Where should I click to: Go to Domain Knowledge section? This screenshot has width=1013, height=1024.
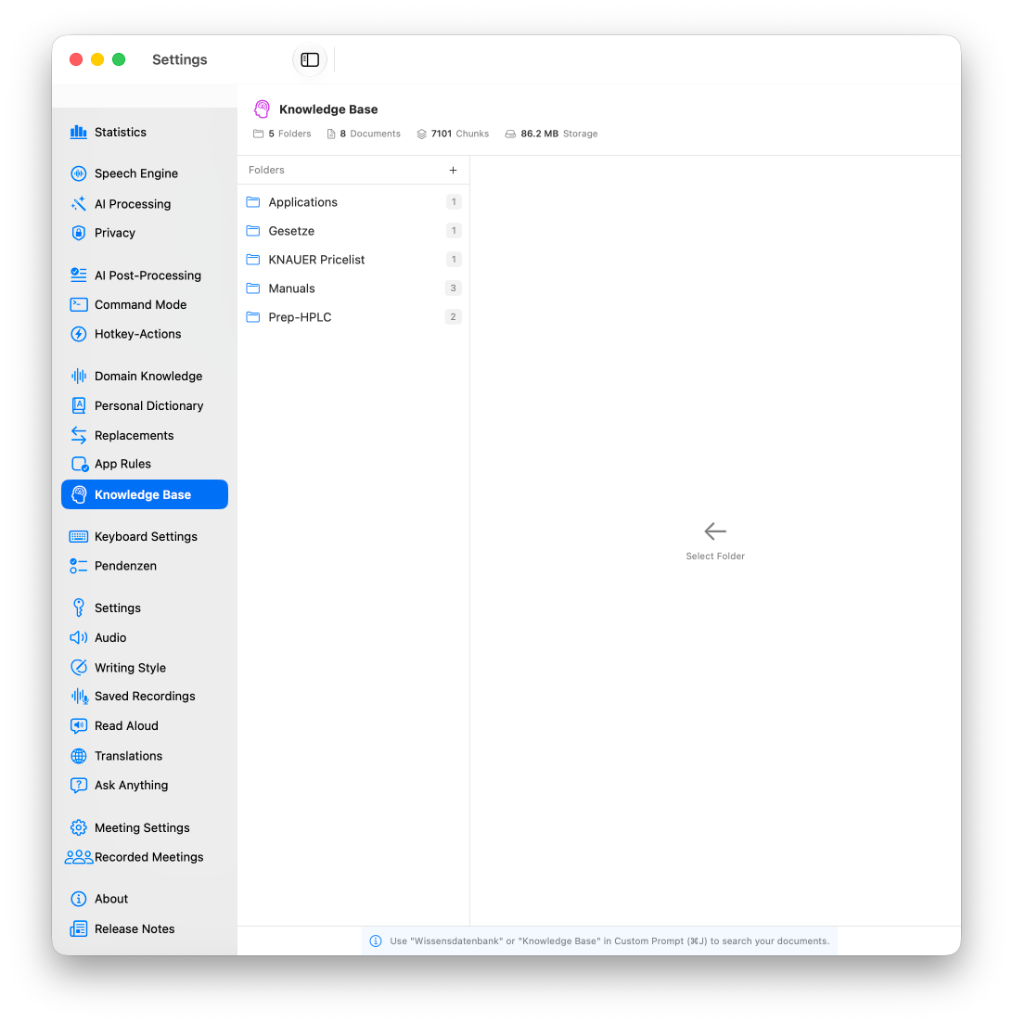pos(144,376)
